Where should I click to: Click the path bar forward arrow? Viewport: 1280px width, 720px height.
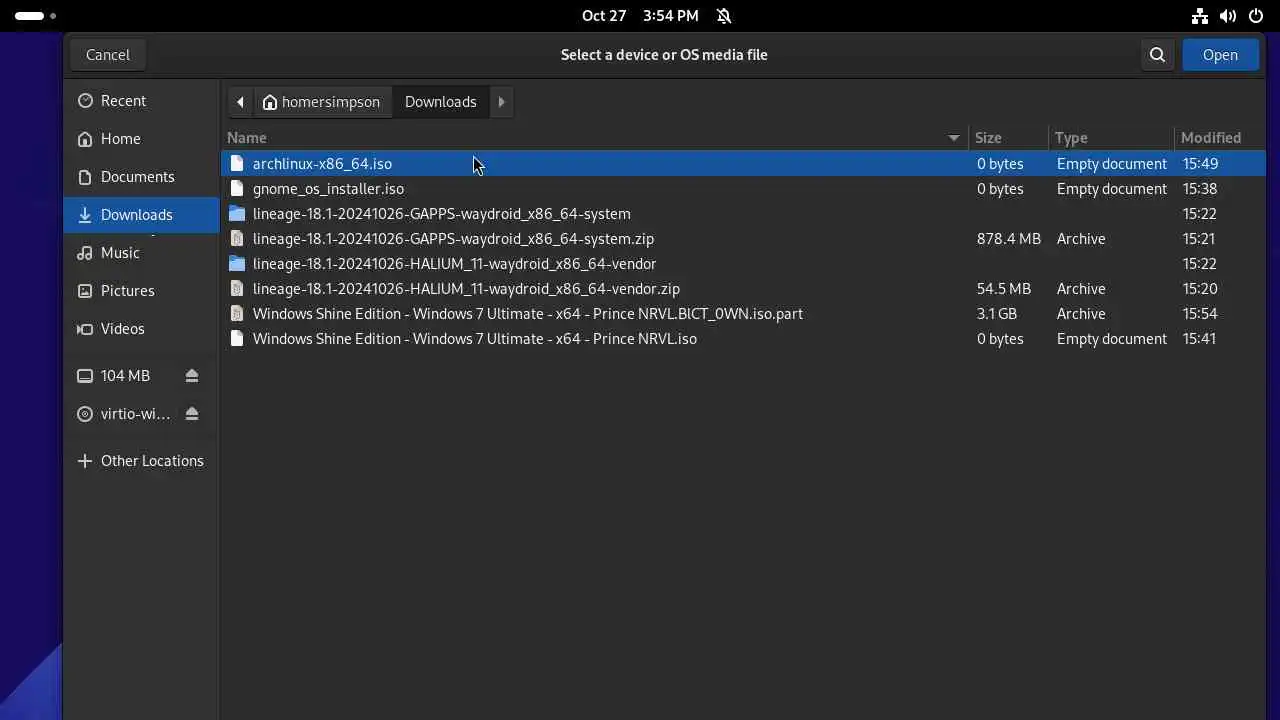(x=502, y=102)
